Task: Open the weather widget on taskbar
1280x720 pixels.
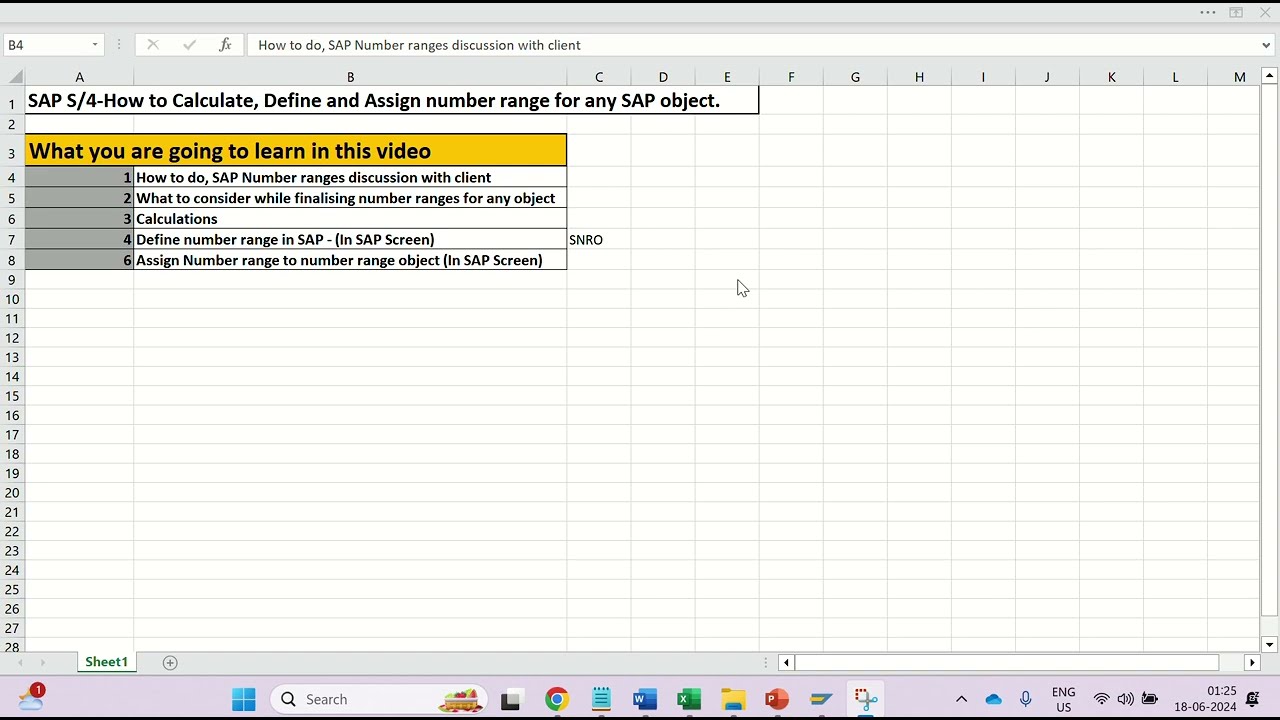Action: click(x=32, y=697)
